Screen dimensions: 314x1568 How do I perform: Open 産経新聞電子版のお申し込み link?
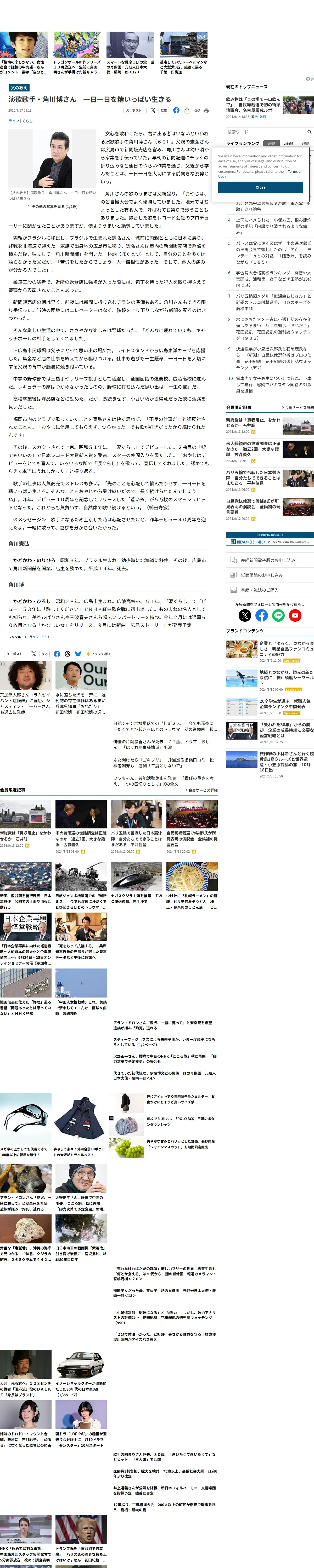[268, 560]
